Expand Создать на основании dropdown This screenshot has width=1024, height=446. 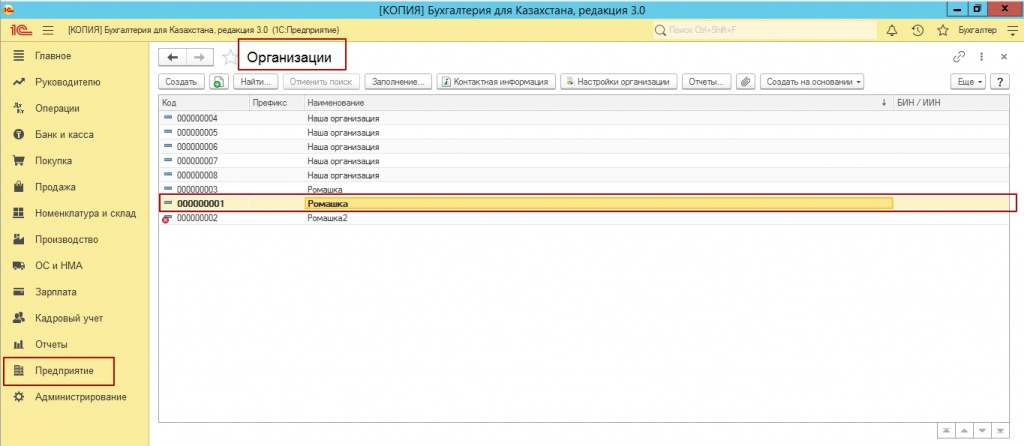(x=812, y=82)
